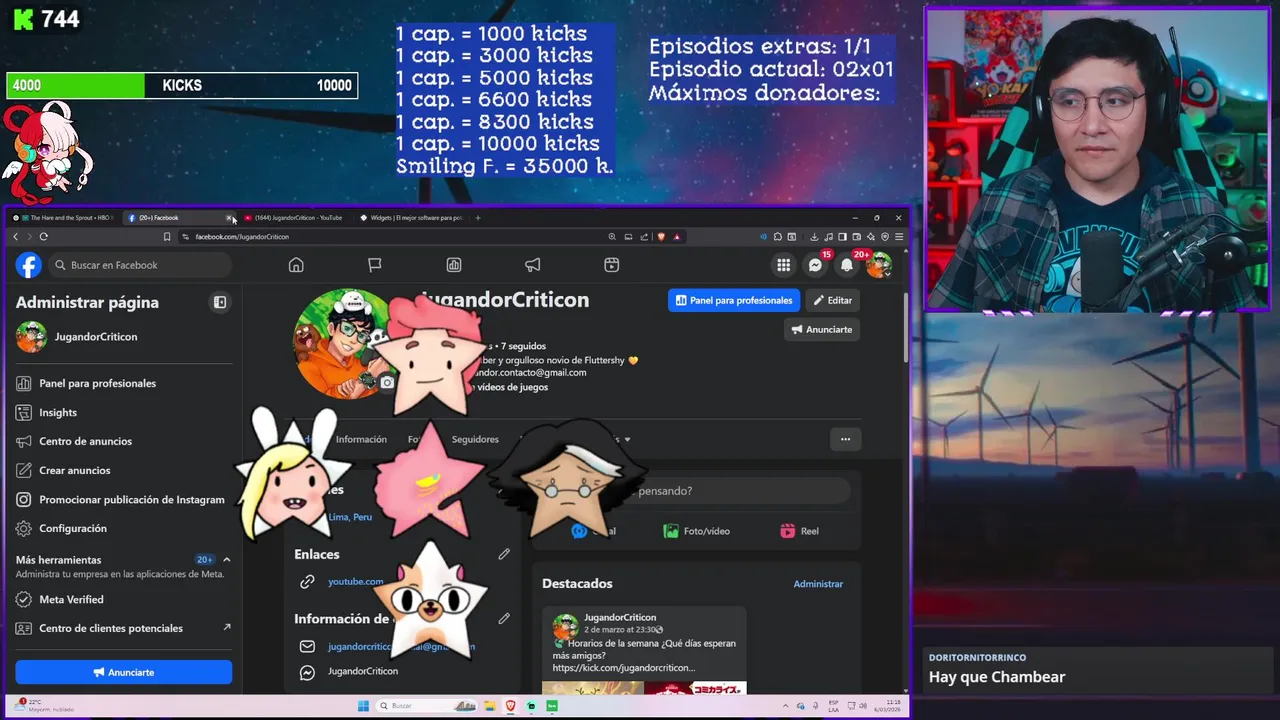Open the profile three-dot options menu
The width and height of the screenshot is (1280, 720).
845,439
